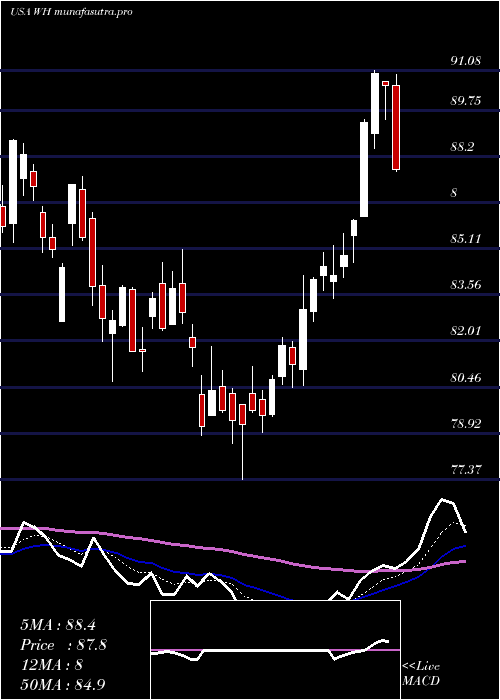This screenshot has height=700, width=500.
Task: Click the 50MA : 84.9 value
Action: click(x=63, y=684)
